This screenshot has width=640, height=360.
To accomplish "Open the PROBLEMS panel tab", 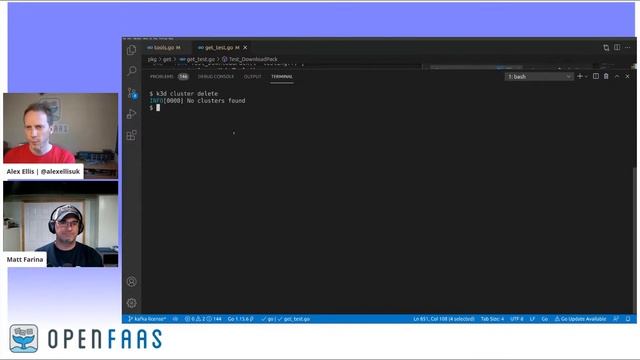I will 169,77.
